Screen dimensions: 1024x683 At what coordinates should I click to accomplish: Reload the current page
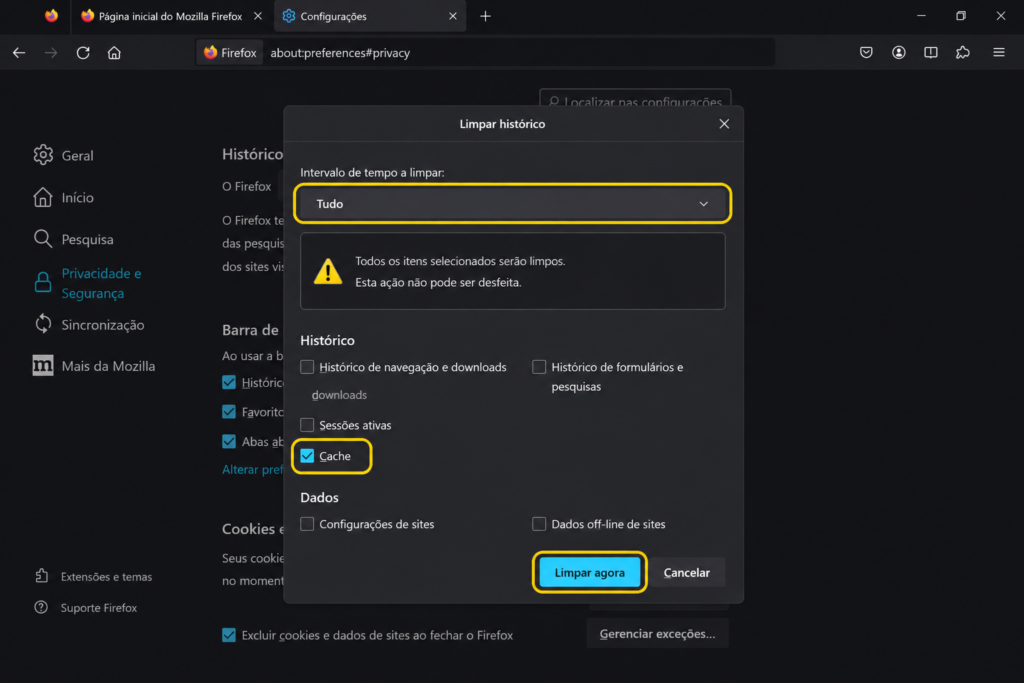pos(83,53)
